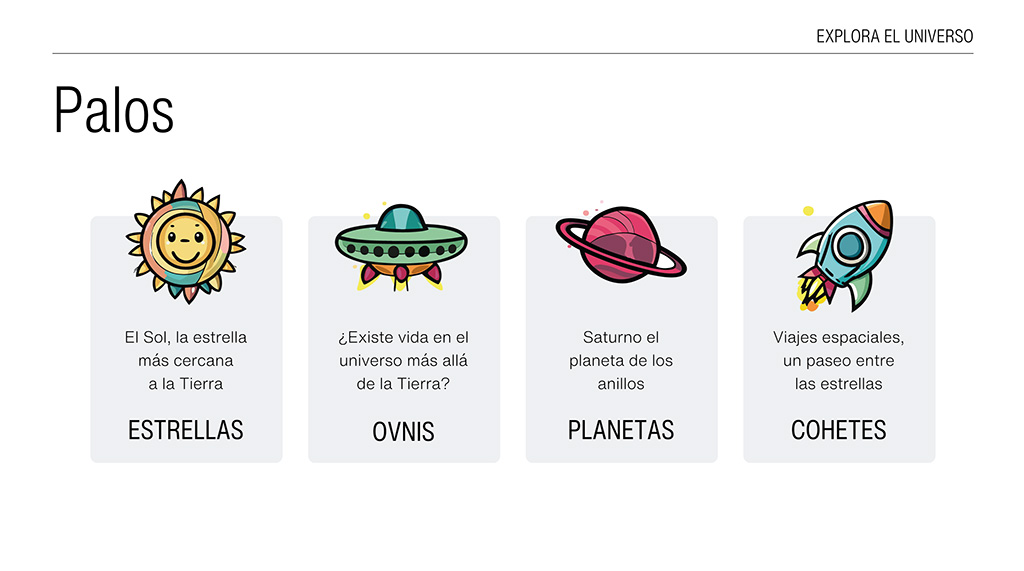Click the OVNIS card heading

pos(403,431)
